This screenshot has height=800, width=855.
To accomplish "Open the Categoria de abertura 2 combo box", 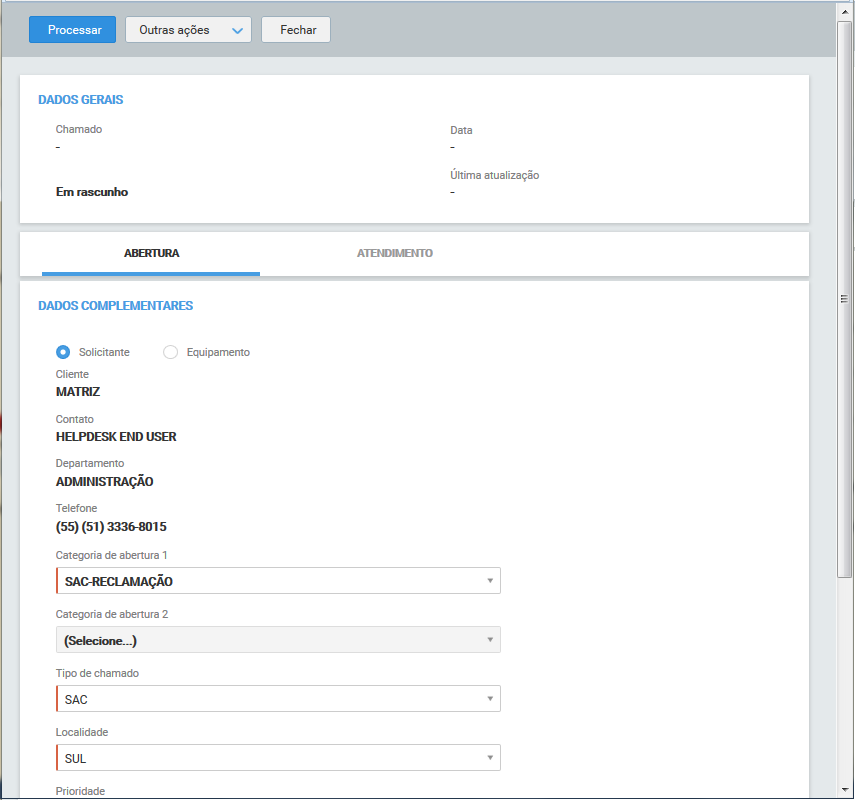I will (x=279, y=640).
